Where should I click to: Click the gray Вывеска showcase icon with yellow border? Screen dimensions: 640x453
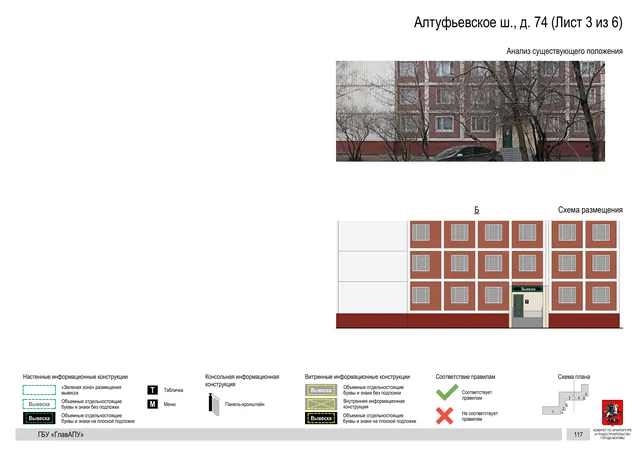(x=321, y=390)
